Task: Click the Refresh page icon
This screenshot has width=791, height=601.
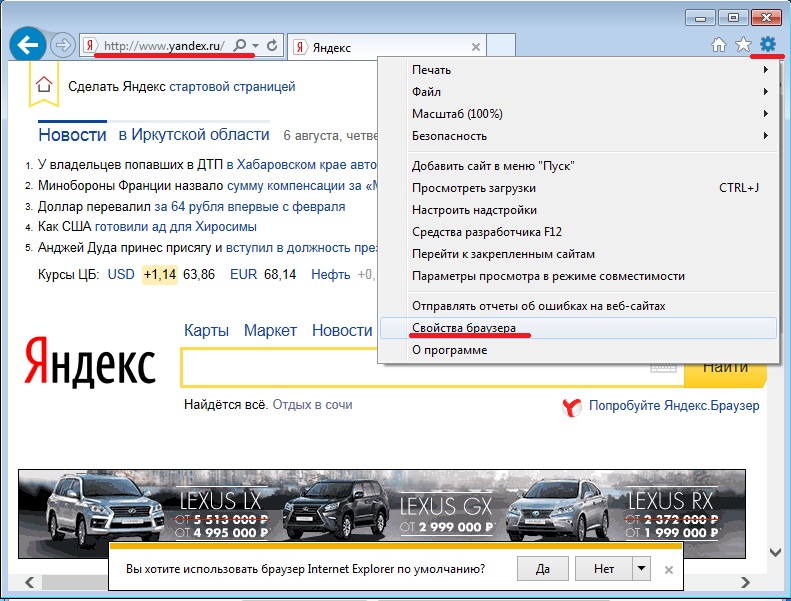Action: click(272, 46)
